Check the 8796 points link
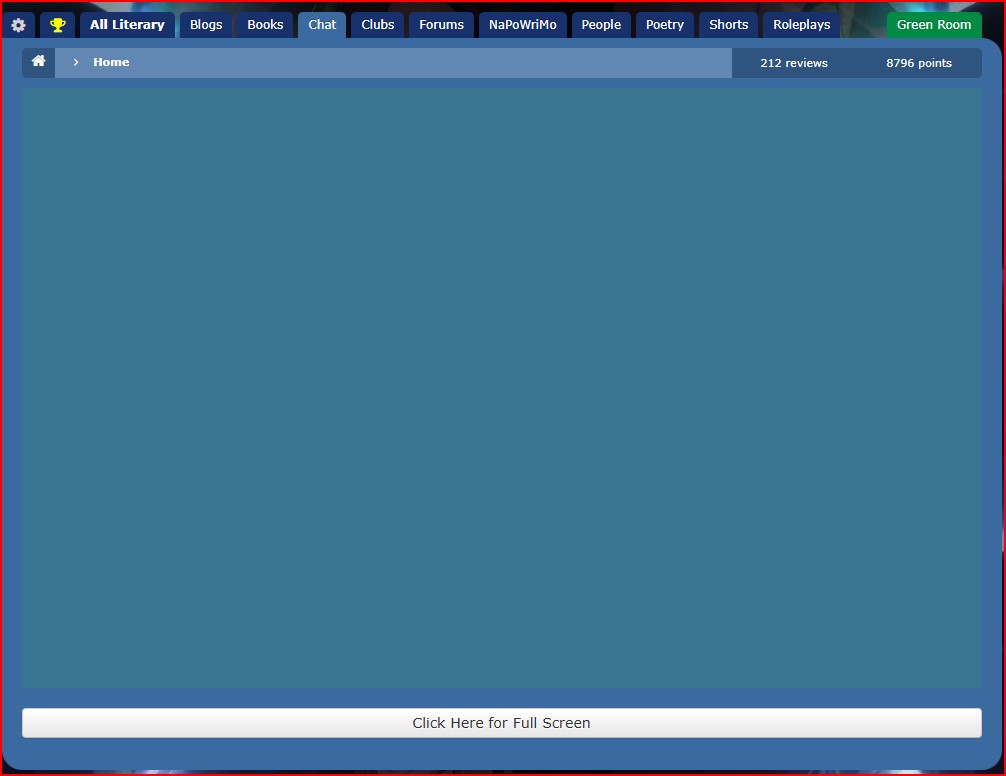Image resolution: width=1006 pixels, height=776 pixels. coord(919,63)
